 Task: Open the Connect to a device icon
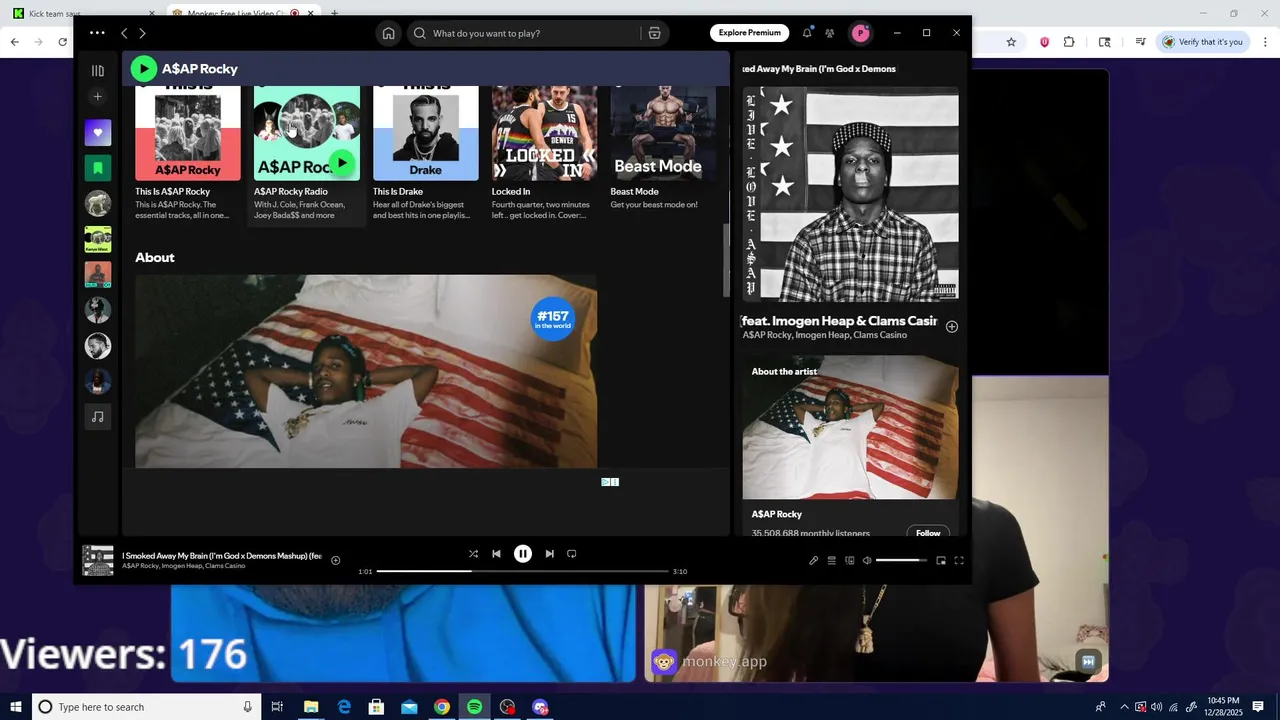(850, 560)
